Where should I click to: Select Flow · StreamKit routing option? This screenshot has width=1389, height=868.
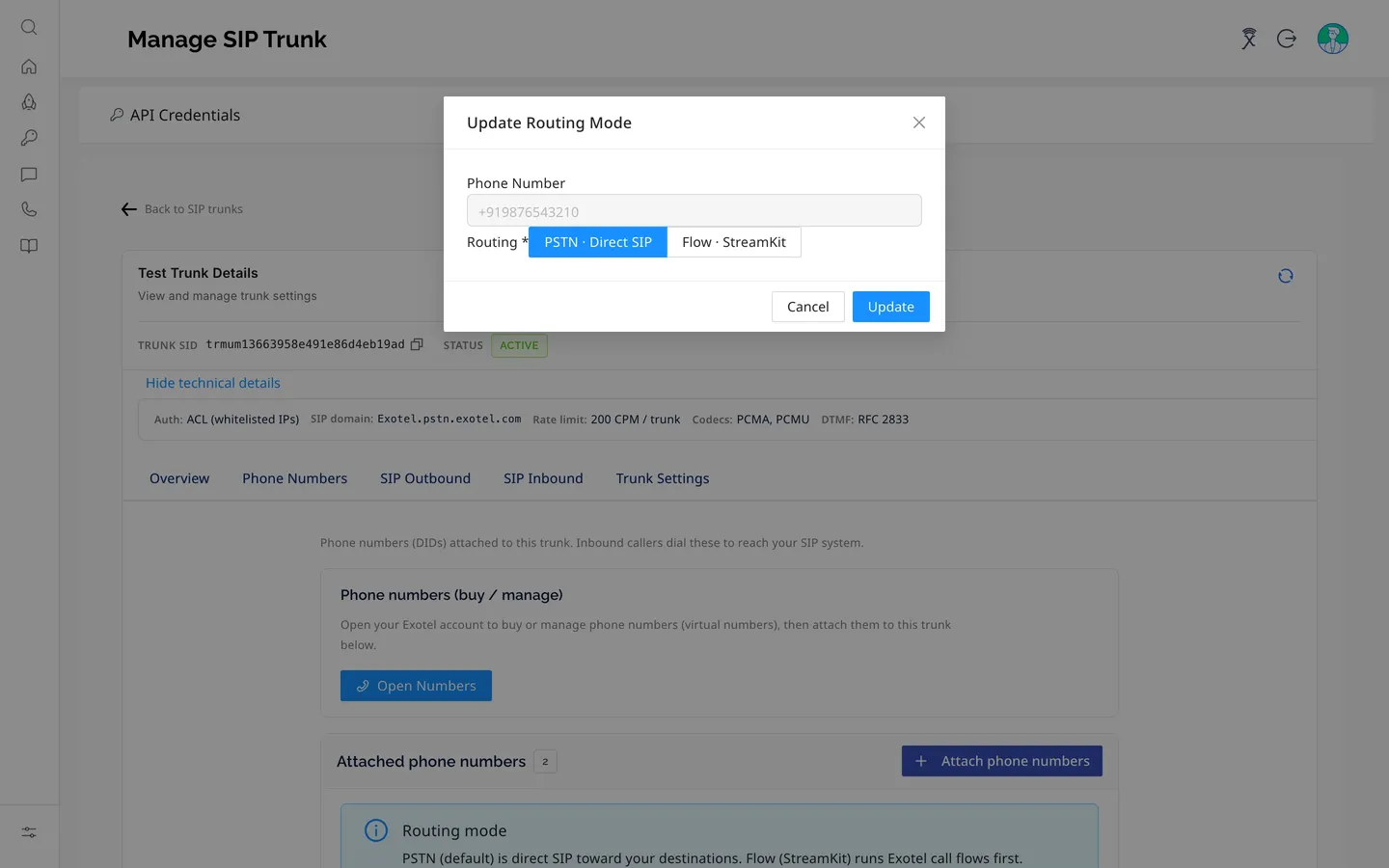pos(734,242)
